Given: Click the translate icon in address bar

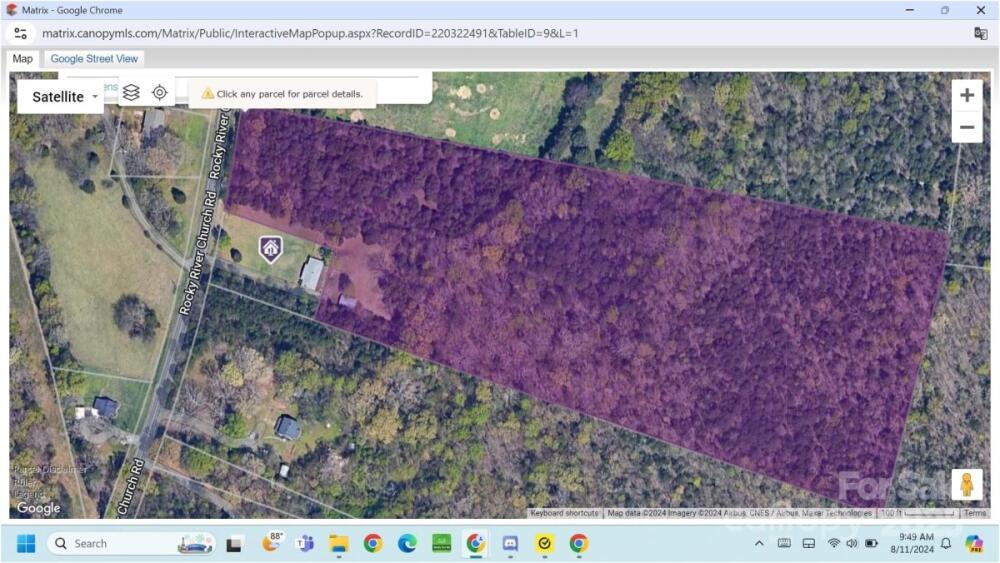Looking at the screenshot, I should click(x=980, y=33).
